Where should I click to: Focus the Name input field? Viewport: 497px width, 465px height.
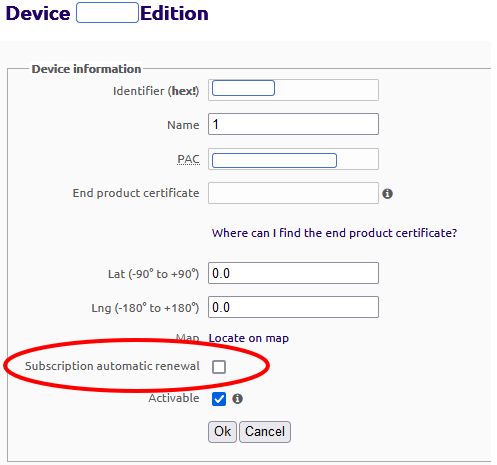[293, 124]
